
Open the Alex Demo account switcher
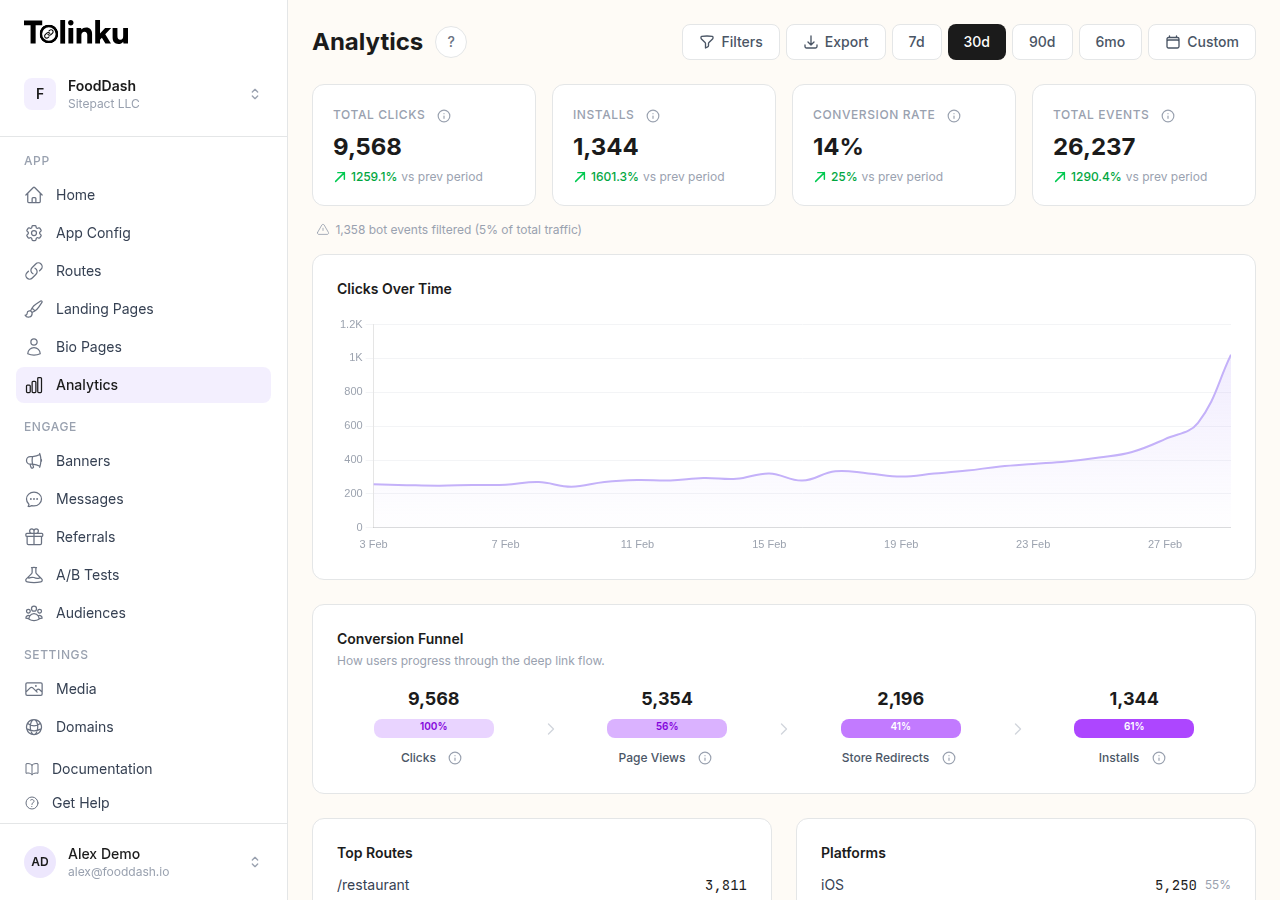(x=255, y=861)
